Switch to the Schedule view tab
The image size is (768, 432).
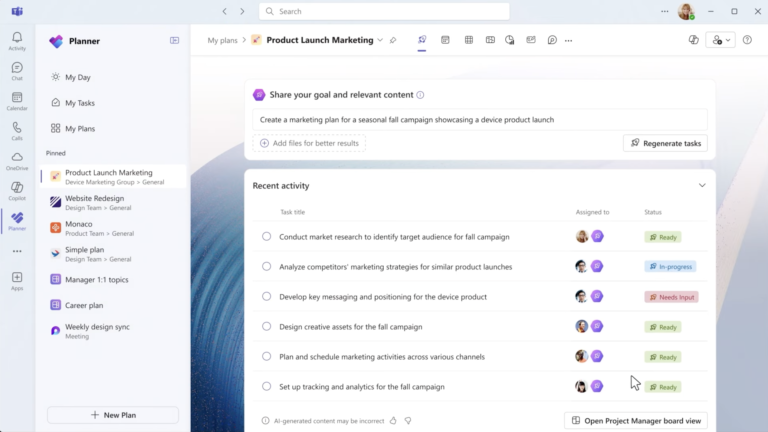(x=445, y=40)
